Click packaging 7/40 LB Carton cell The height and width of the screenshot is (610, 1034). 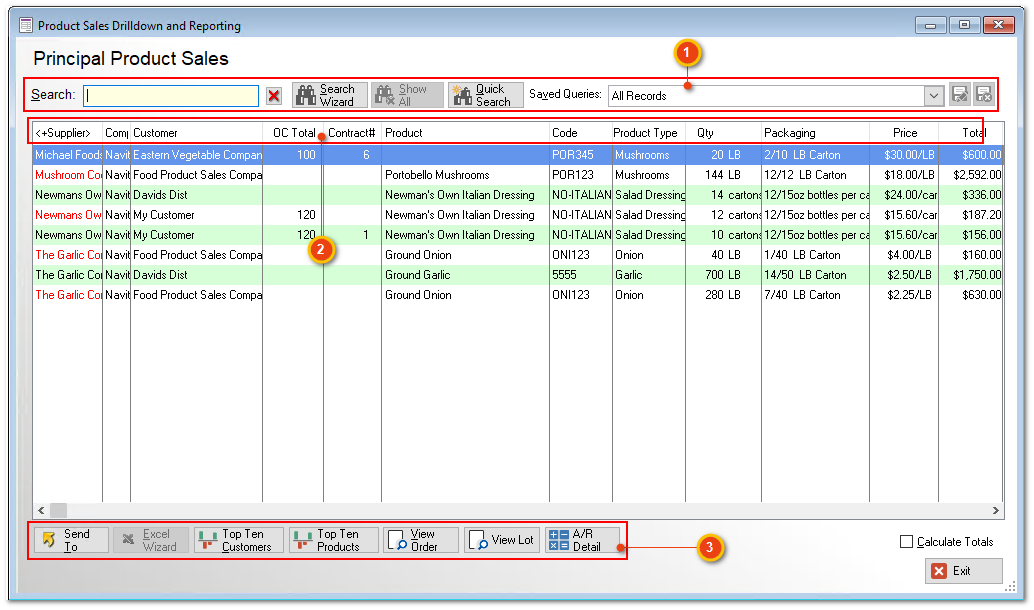tap(815, 295)
